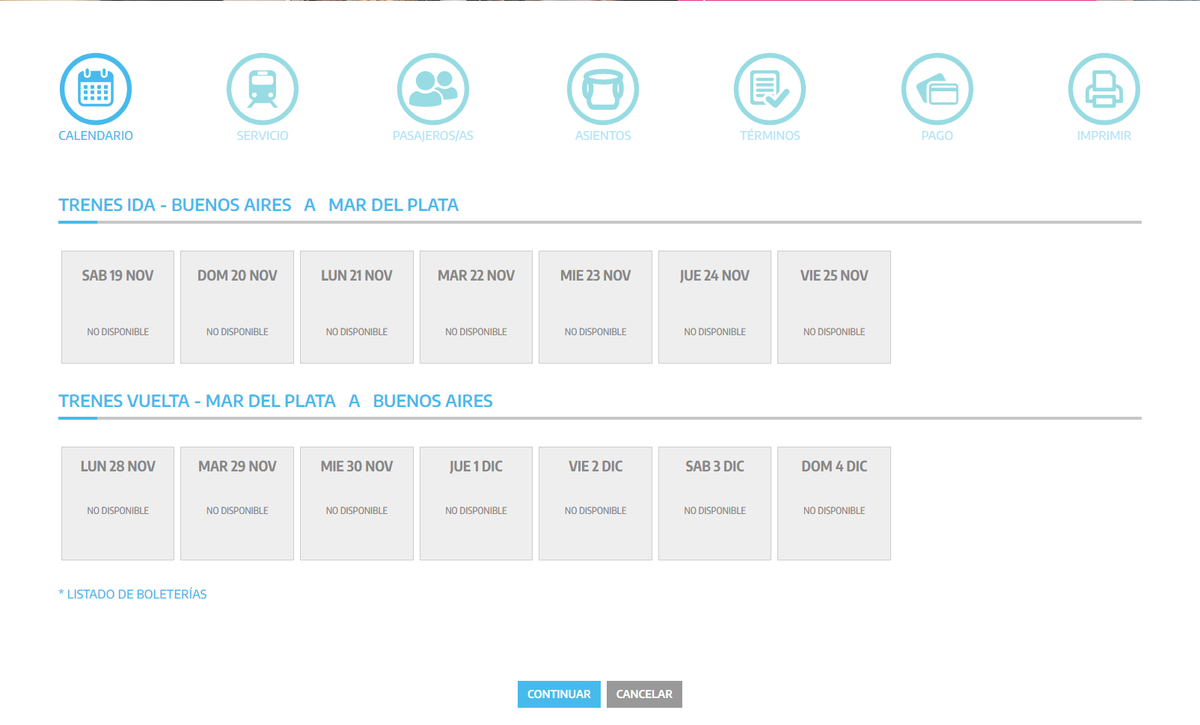1200x725 pixels.
Task: Choose return date MIE 30 NOV
Action: pos(357,503)
